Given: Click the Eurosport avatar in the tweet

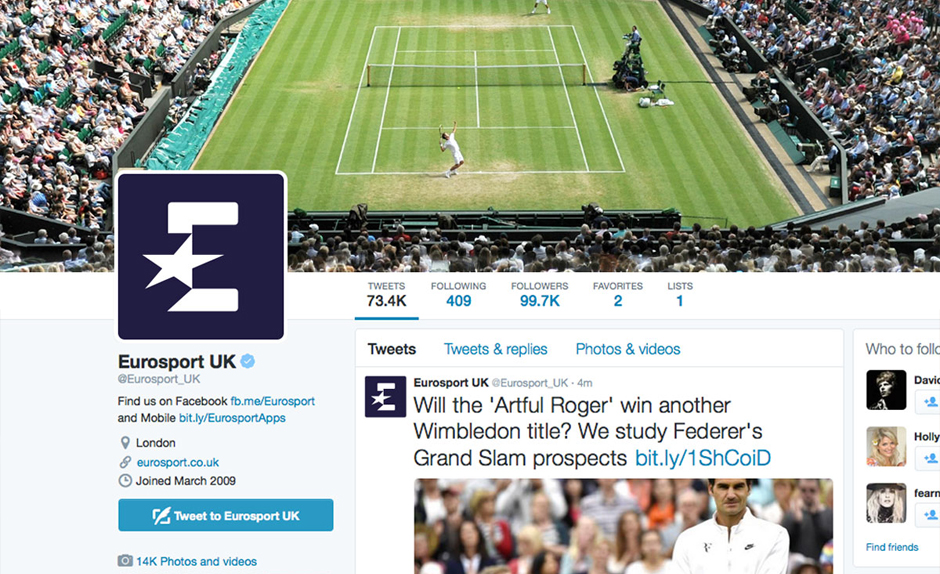Looking at the screenshot, I should (x=385, y=397).
